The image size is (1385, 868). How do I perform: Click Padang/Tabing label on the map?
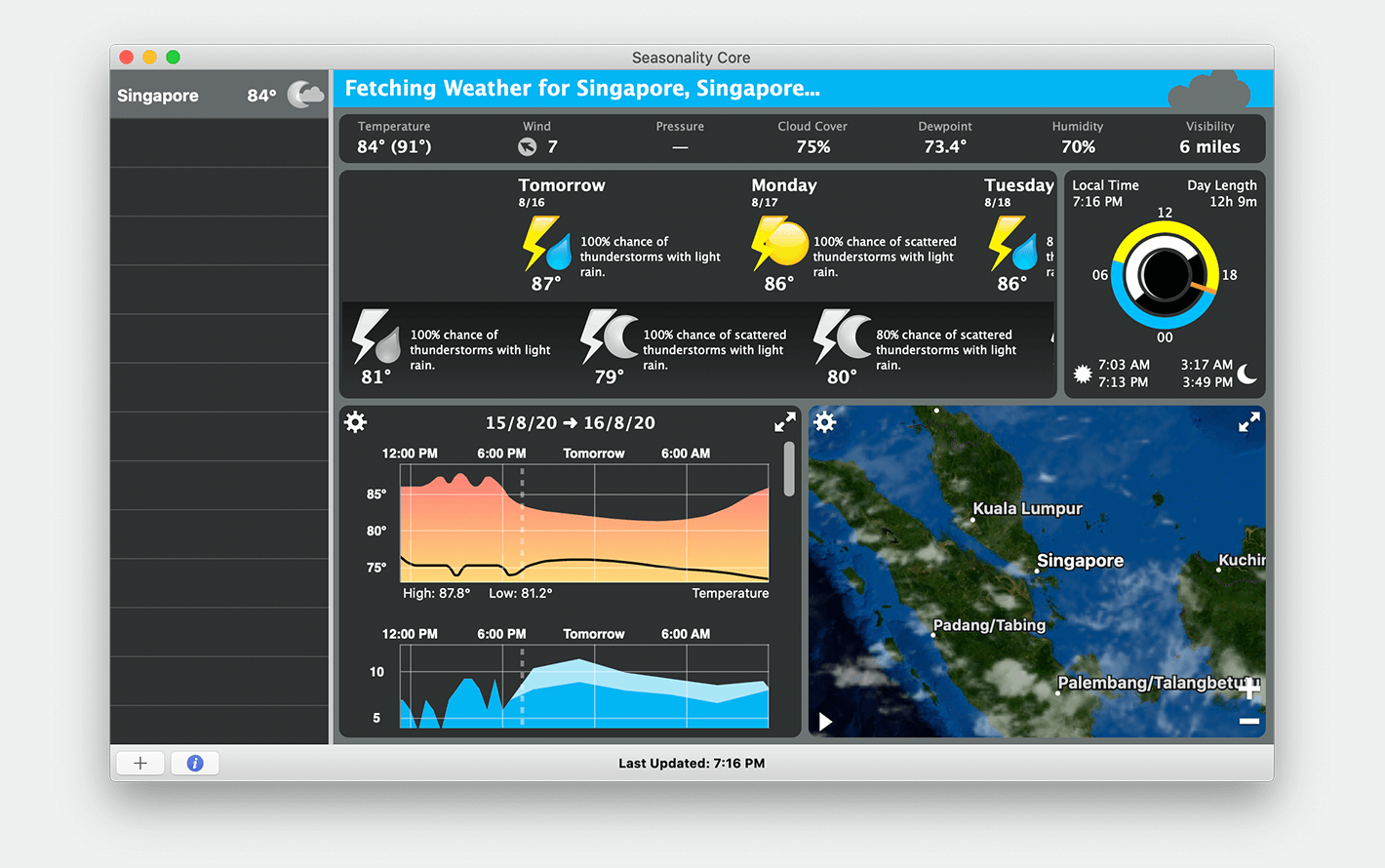989,626
